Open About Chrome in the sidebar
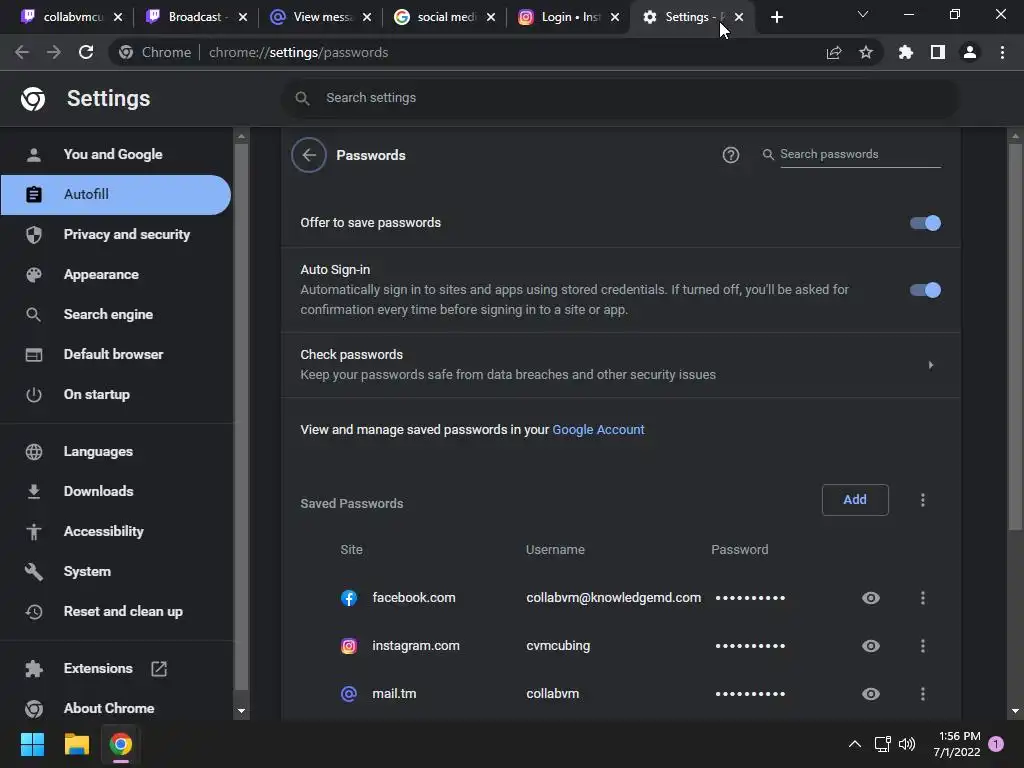Image resolution: width=1024 pixels, height=768 pixels. pyautogui.click(x=116, y=708)
